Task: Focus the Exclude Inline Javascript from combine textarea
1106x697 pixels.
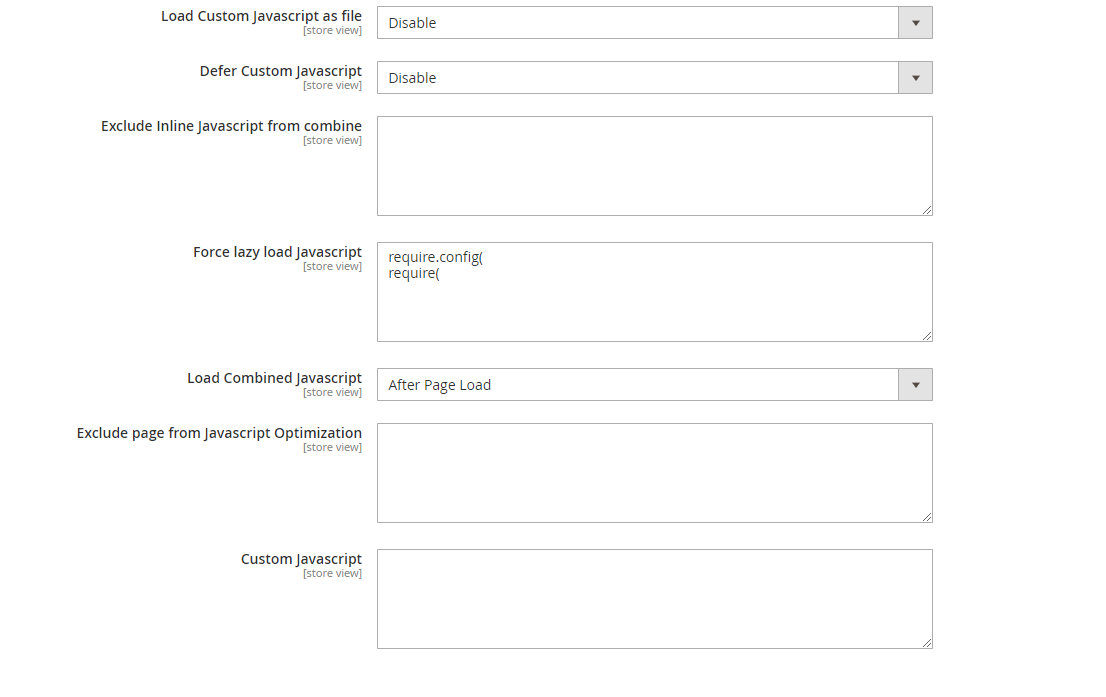Action: click(654, 166)
